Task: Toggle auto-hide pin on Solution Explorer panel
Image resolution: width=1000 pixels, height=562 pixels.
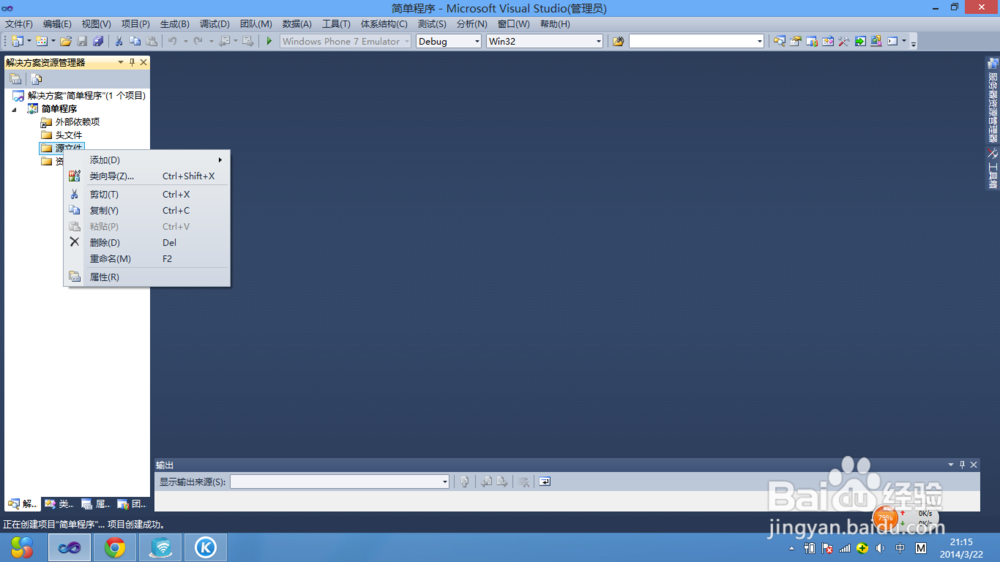Action: (x=132, y=63)
